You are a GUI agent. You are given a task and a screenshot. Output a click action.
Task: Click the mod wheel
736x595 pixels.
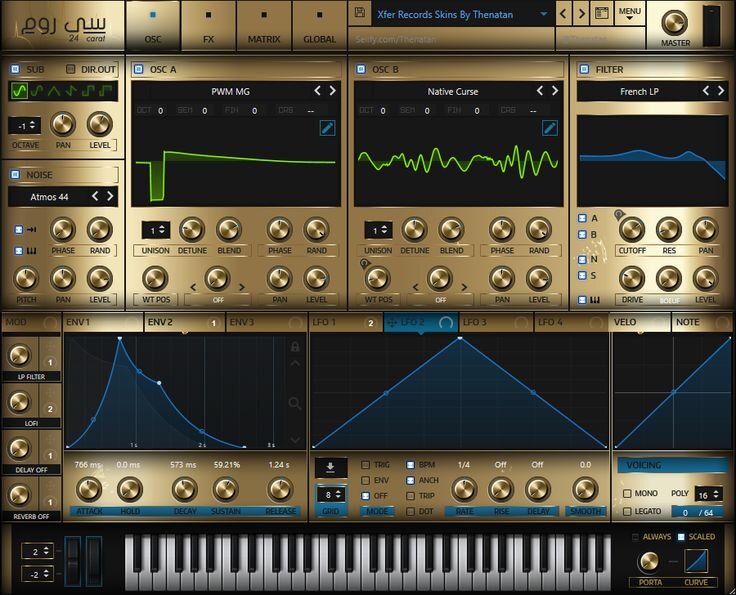coord(94,561)
